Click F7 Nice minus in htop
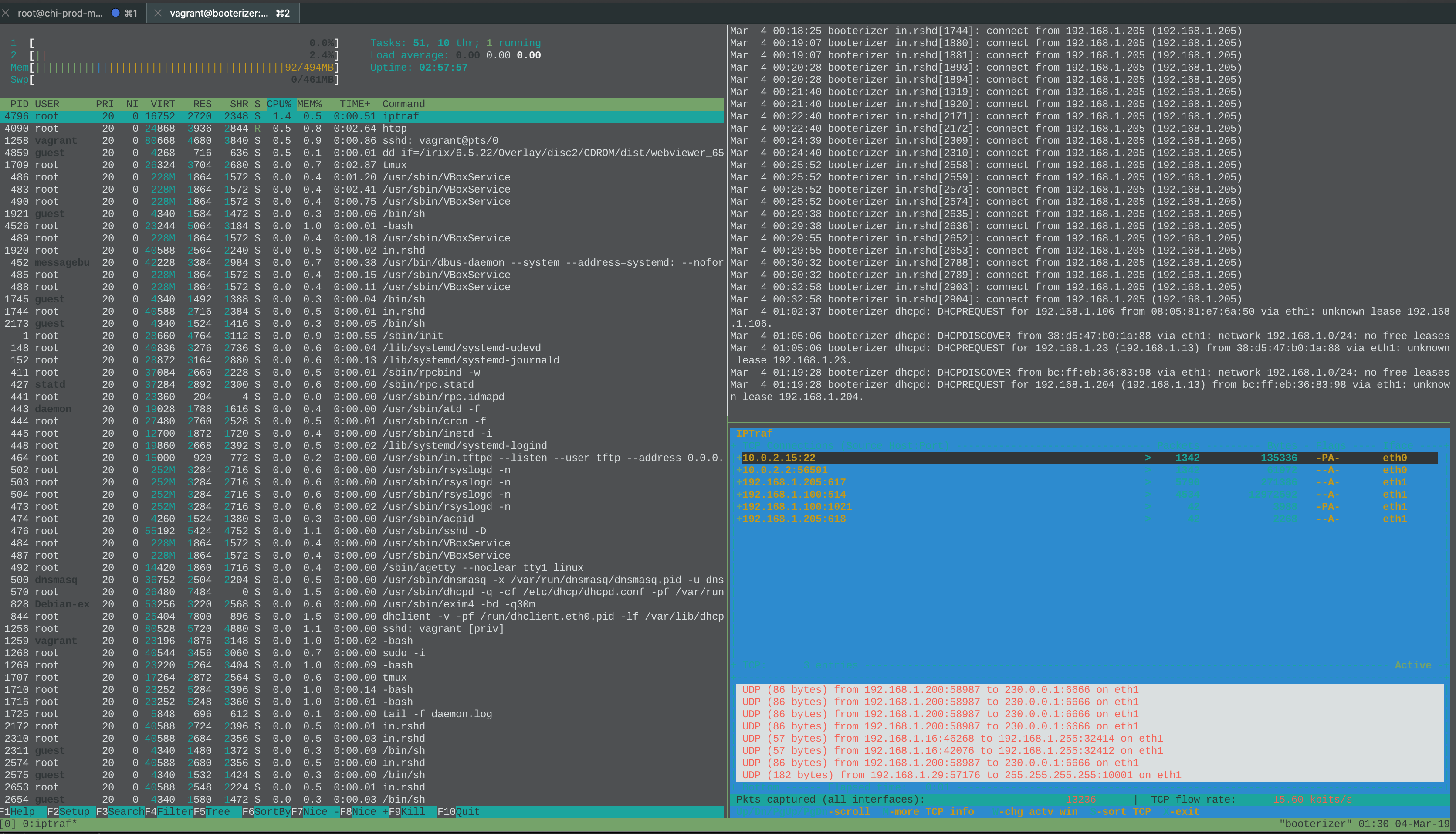Screen dimensions: 1456x834 [x=315, y=812]
